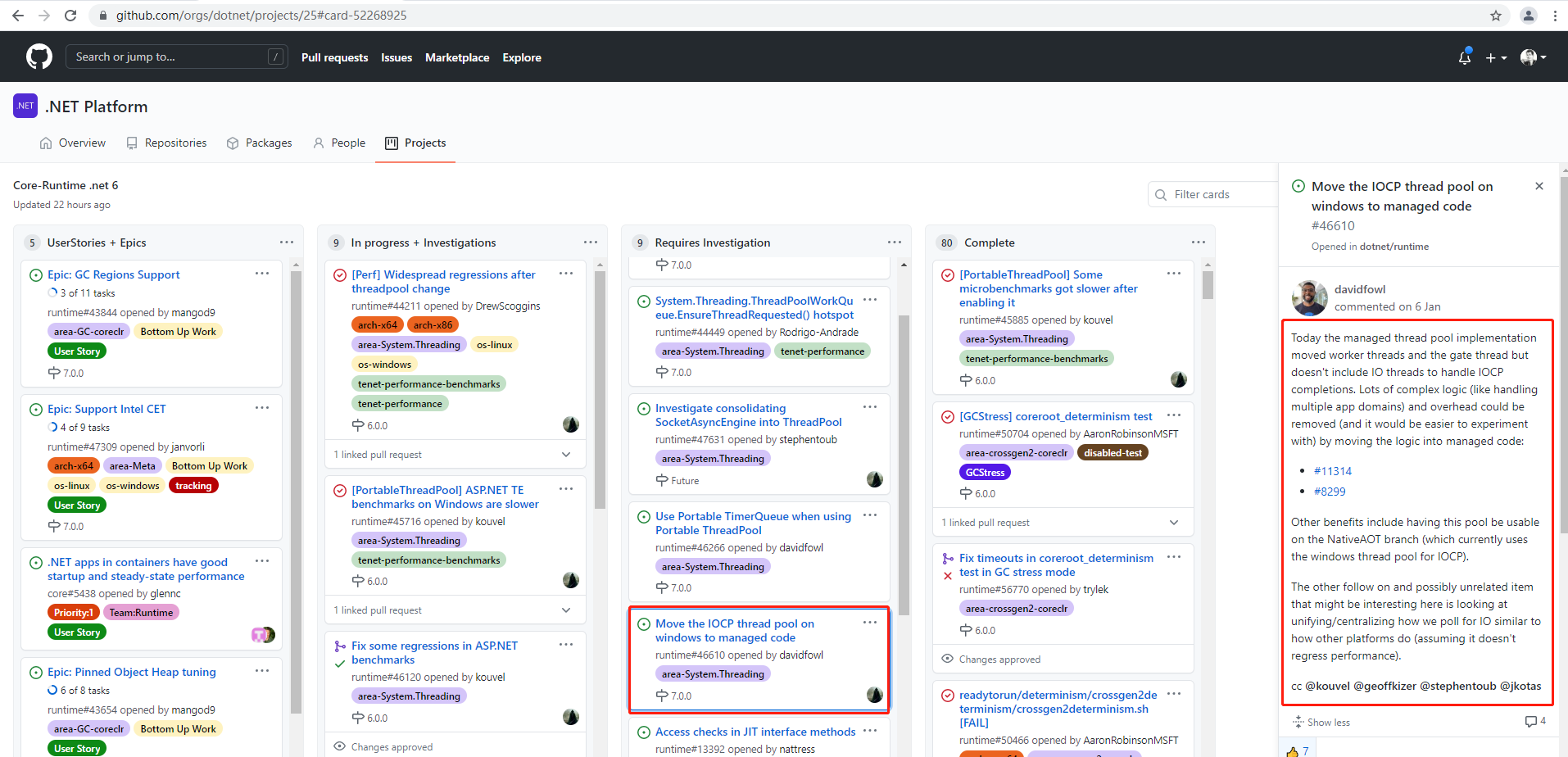Open linked issue #8299 in the comment
The width and height of the screenshot is (1568, 757).
pos(1330,492)
